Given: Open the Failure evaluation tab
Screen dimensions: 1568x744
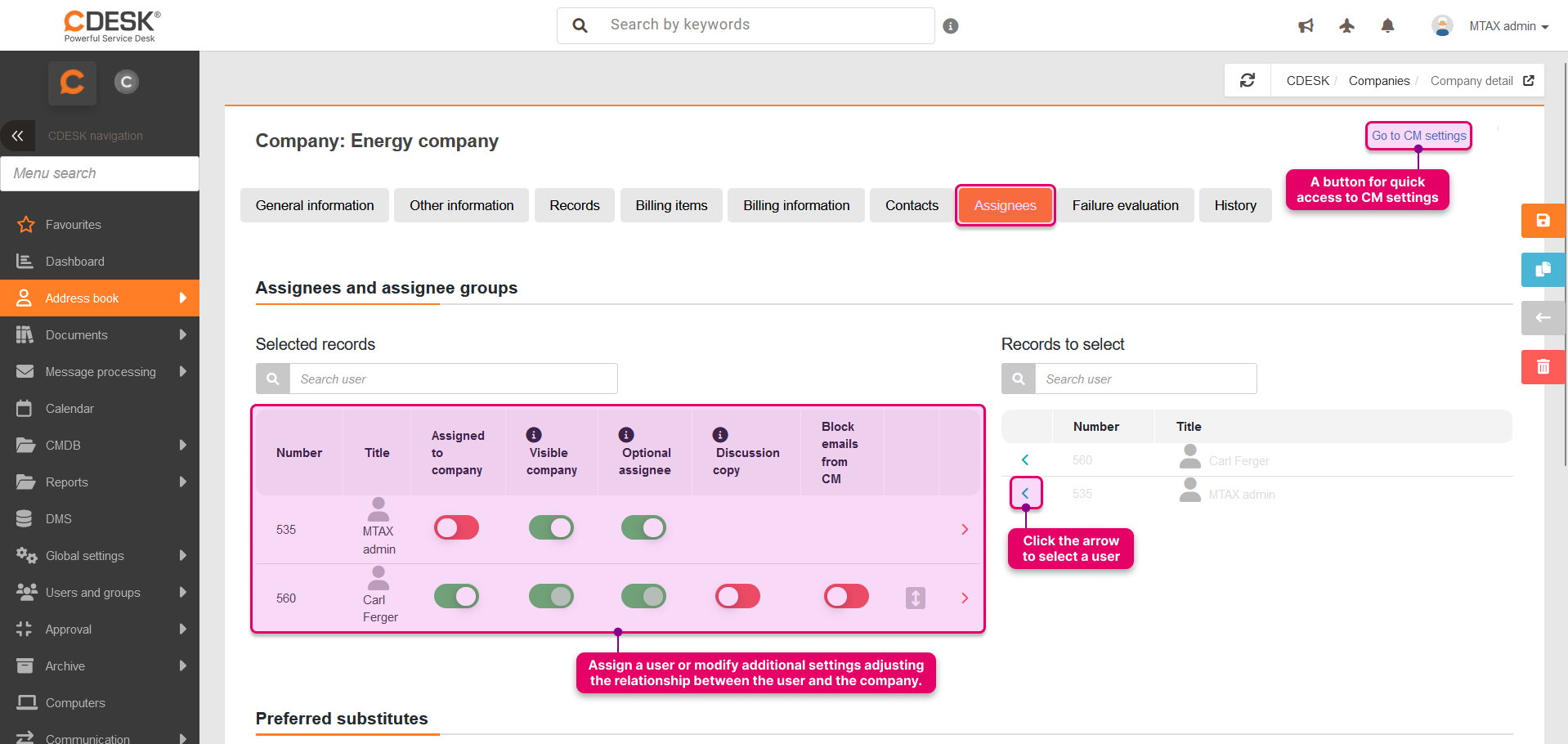Looking at the screenshot, I should point(1125,205).
